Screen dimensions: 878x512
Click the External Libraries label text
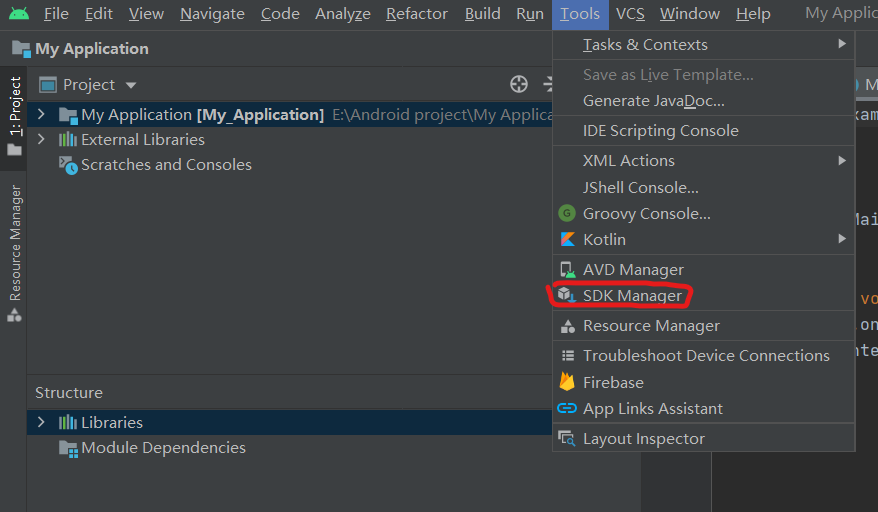(143, 139)
